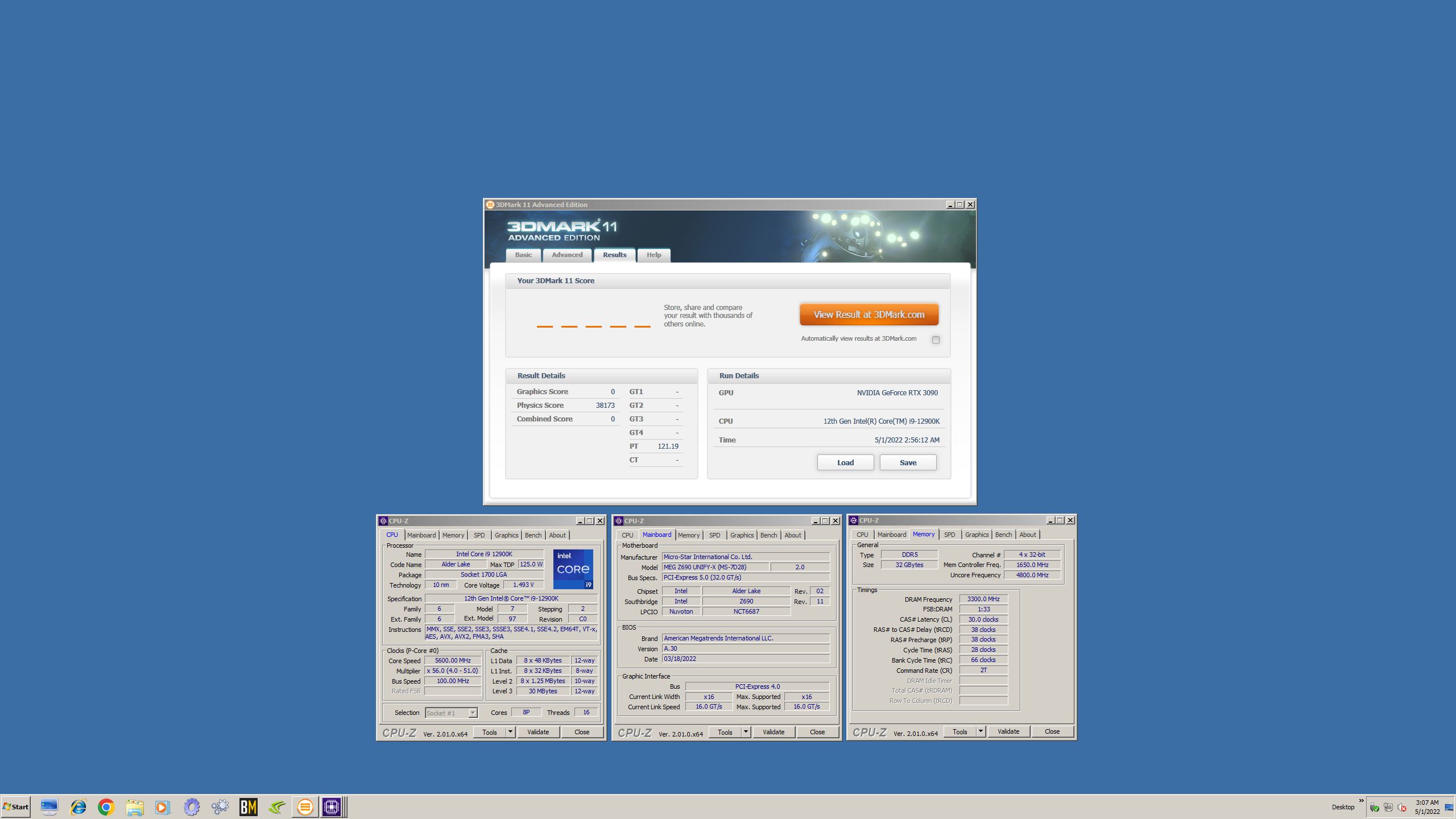Click the mainboard Model field MEG Z690 UNIFY-X
This screenshot has height=819, width=1456.
click(x=715, y=567)
